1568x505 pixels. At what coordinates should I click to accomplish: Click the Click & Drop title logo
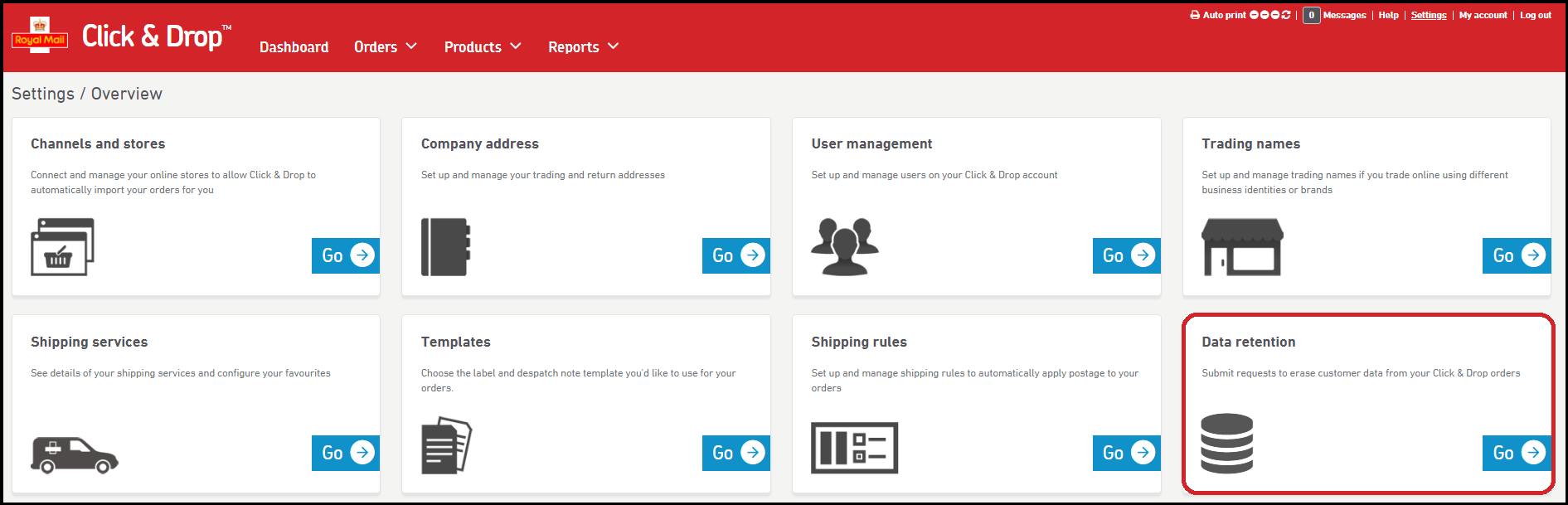coord(156,36)
